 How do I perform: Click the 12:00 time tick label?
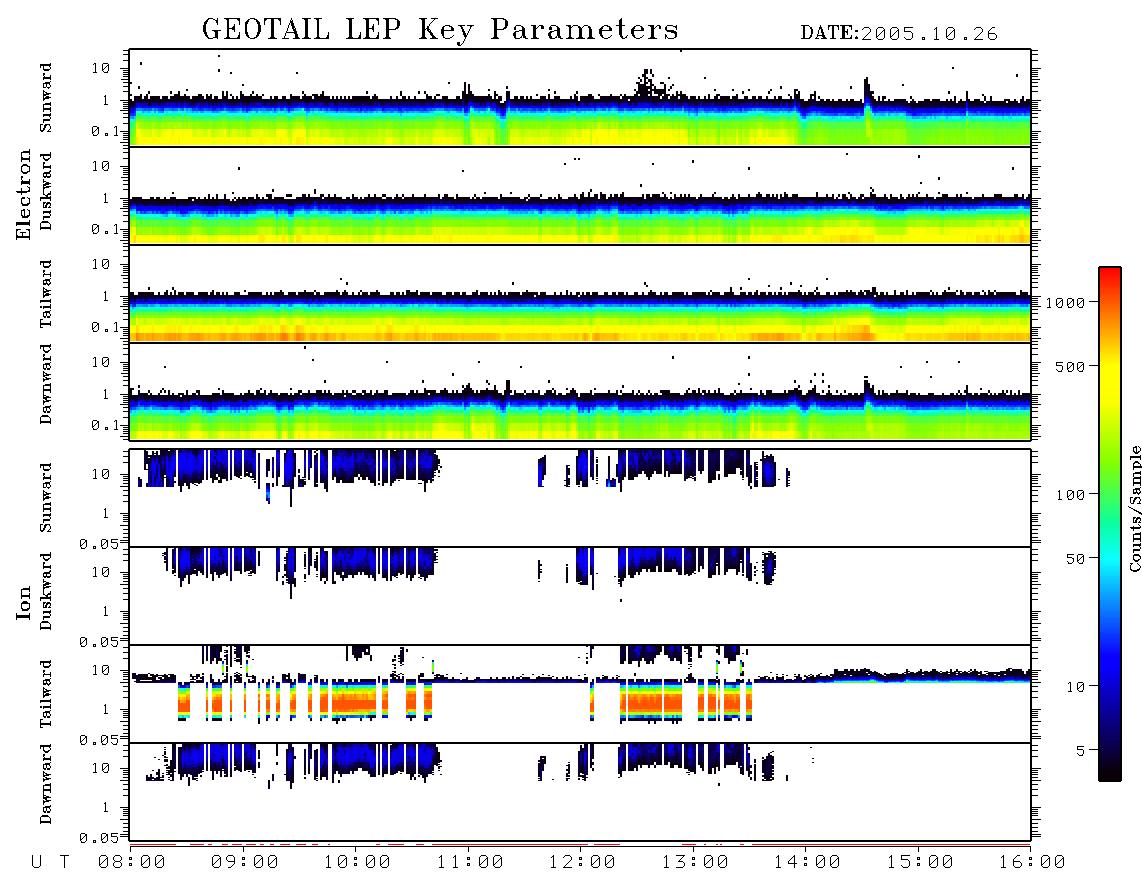tap(582, 863)
